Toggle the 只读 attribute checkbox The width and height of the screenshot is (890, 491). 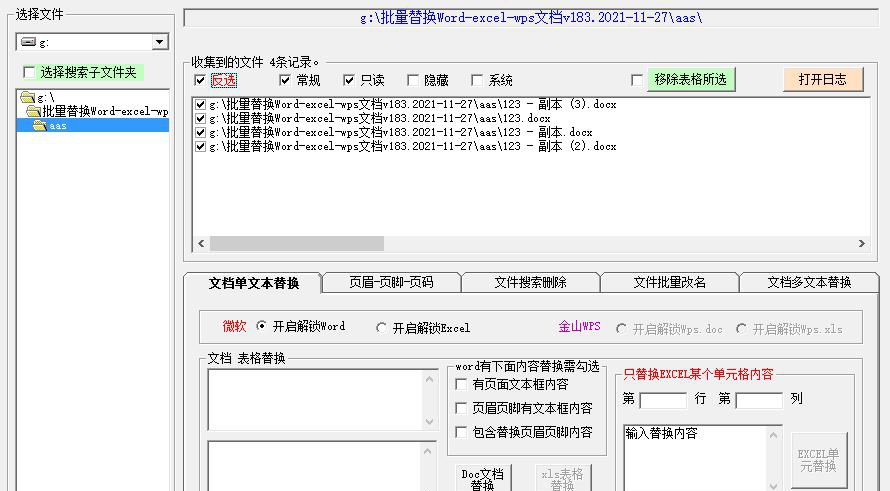point(349,80)
